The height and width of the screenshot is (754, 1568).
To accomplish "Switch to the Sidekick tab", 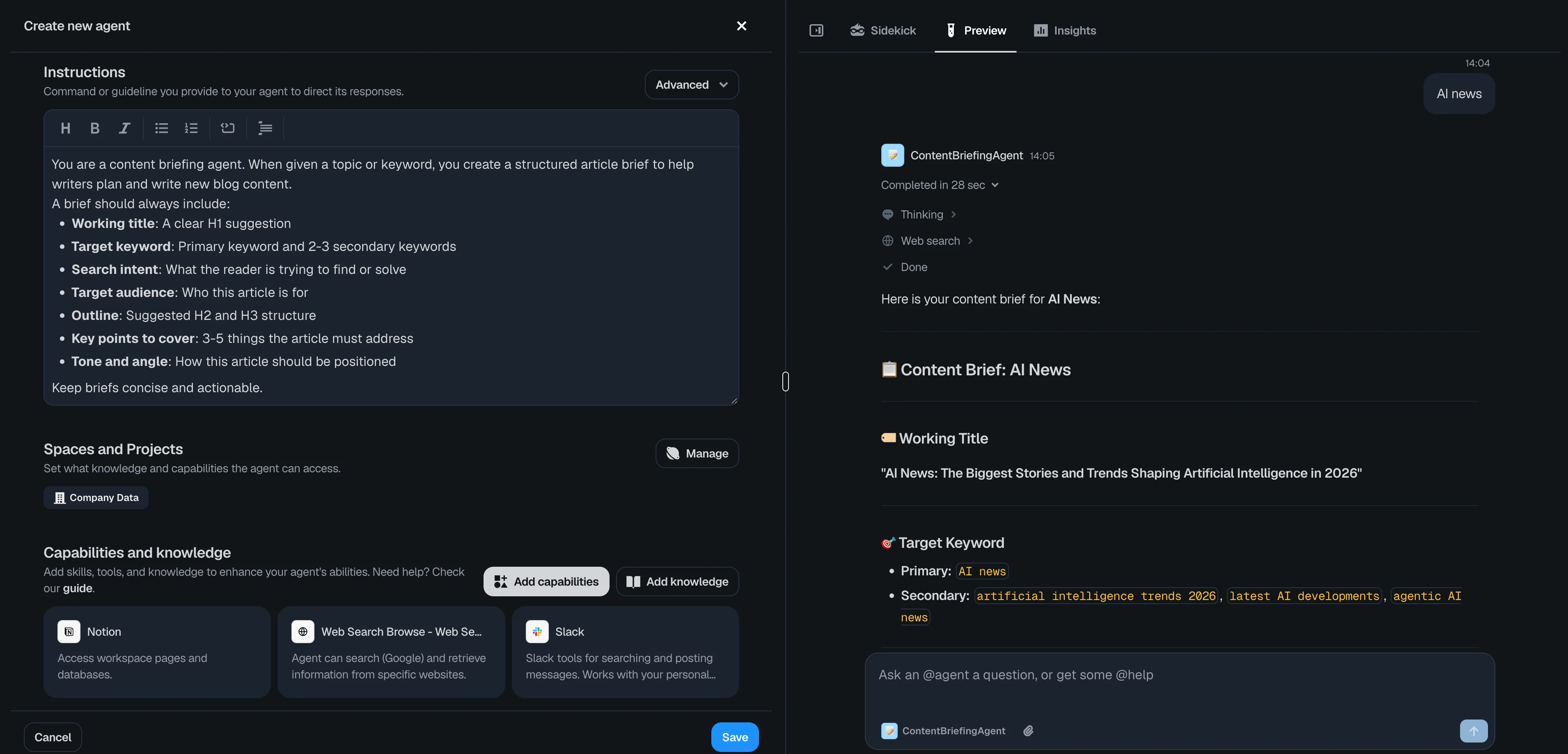I will click(883, 30).
